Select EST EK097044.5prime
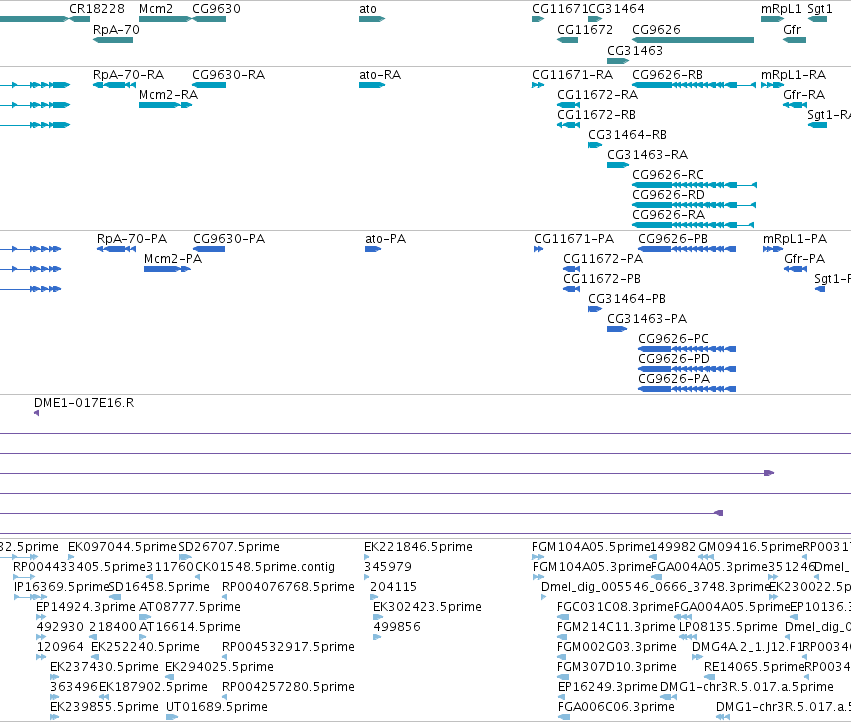Screen dimensions: 851x722 pos(123,547)
